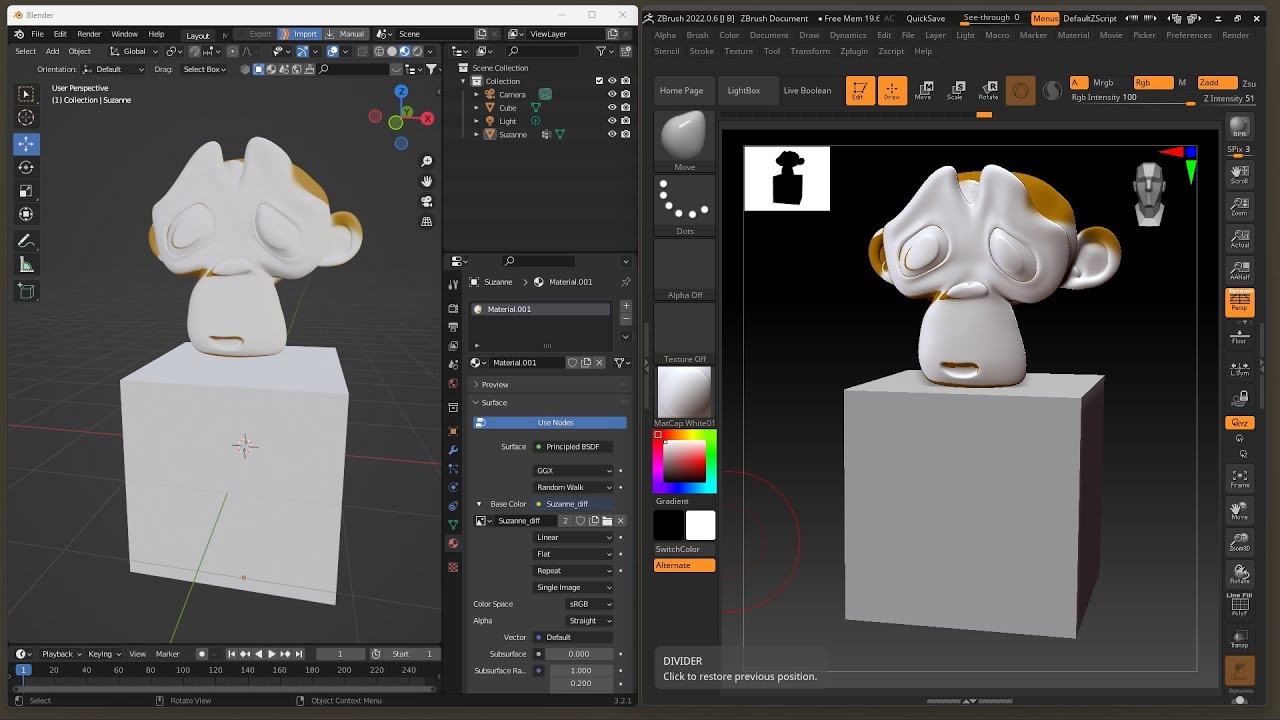Image resolution: width=1280 pixels, height=720 pixels.
Task: Hide the Camera in the outliner
Action: click(612, 94)
